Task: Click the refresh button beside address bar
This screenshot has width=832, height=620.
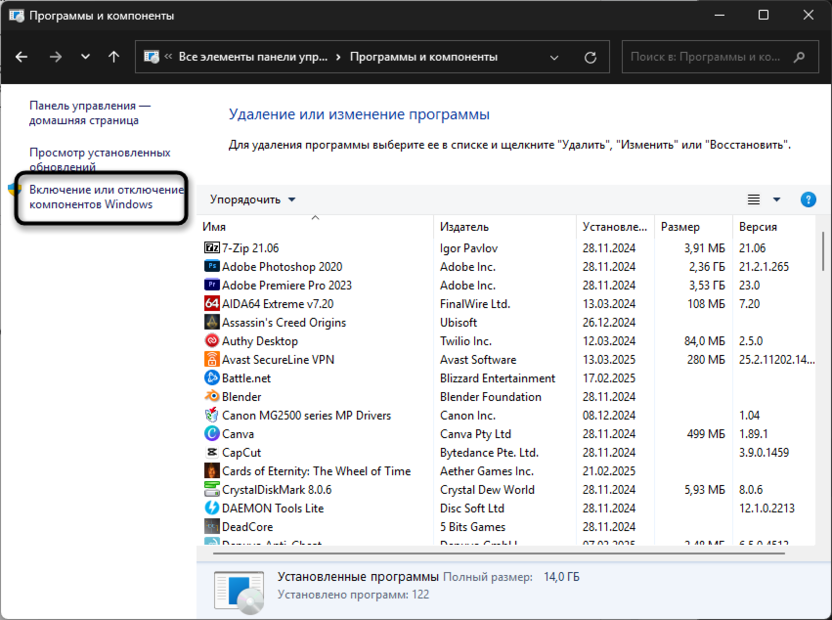Action: [x=591, y=57]
